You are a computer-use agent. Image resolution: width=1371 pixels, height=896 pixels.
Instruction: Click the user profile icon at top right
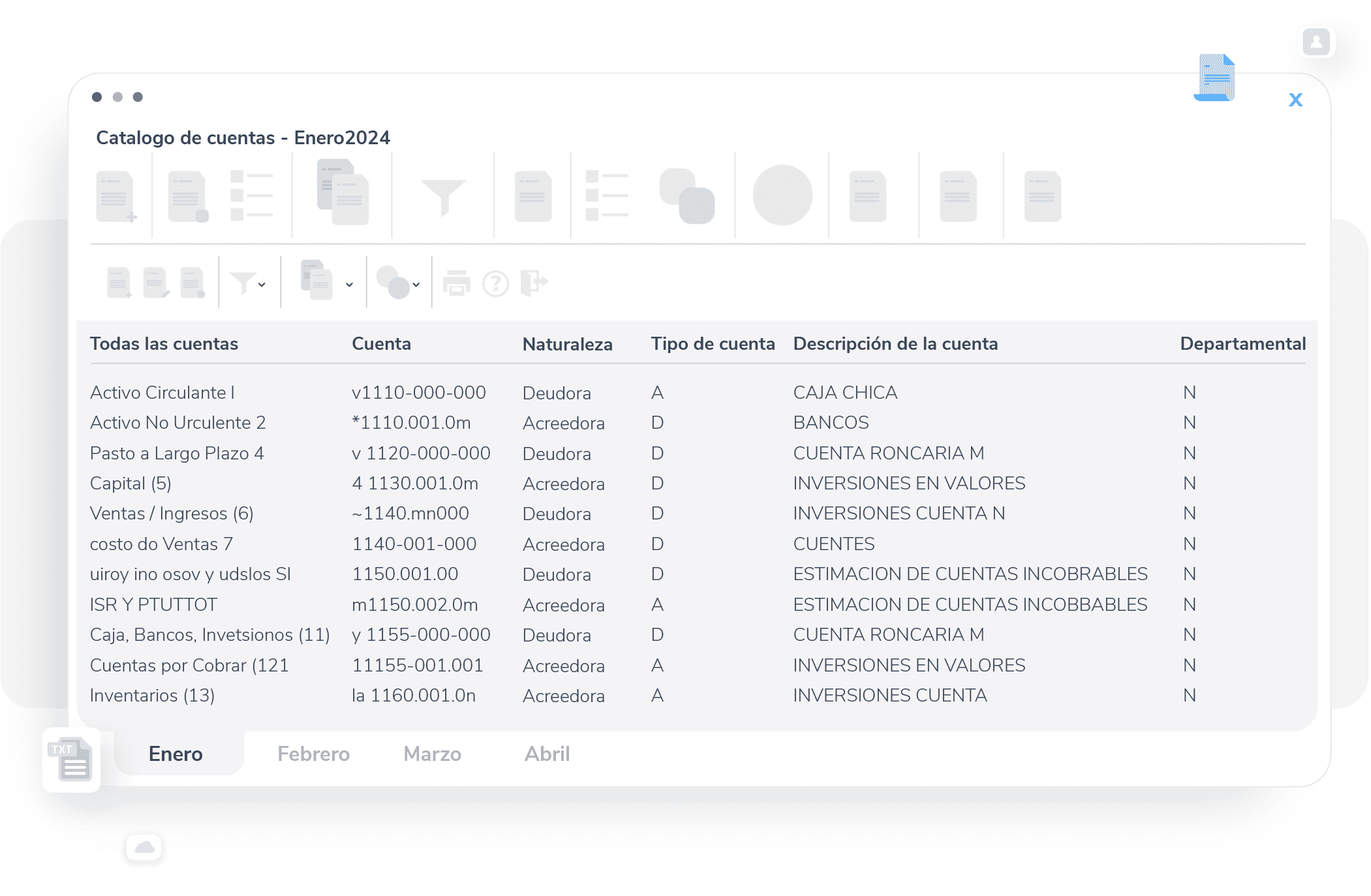[x=1316, y=42]
